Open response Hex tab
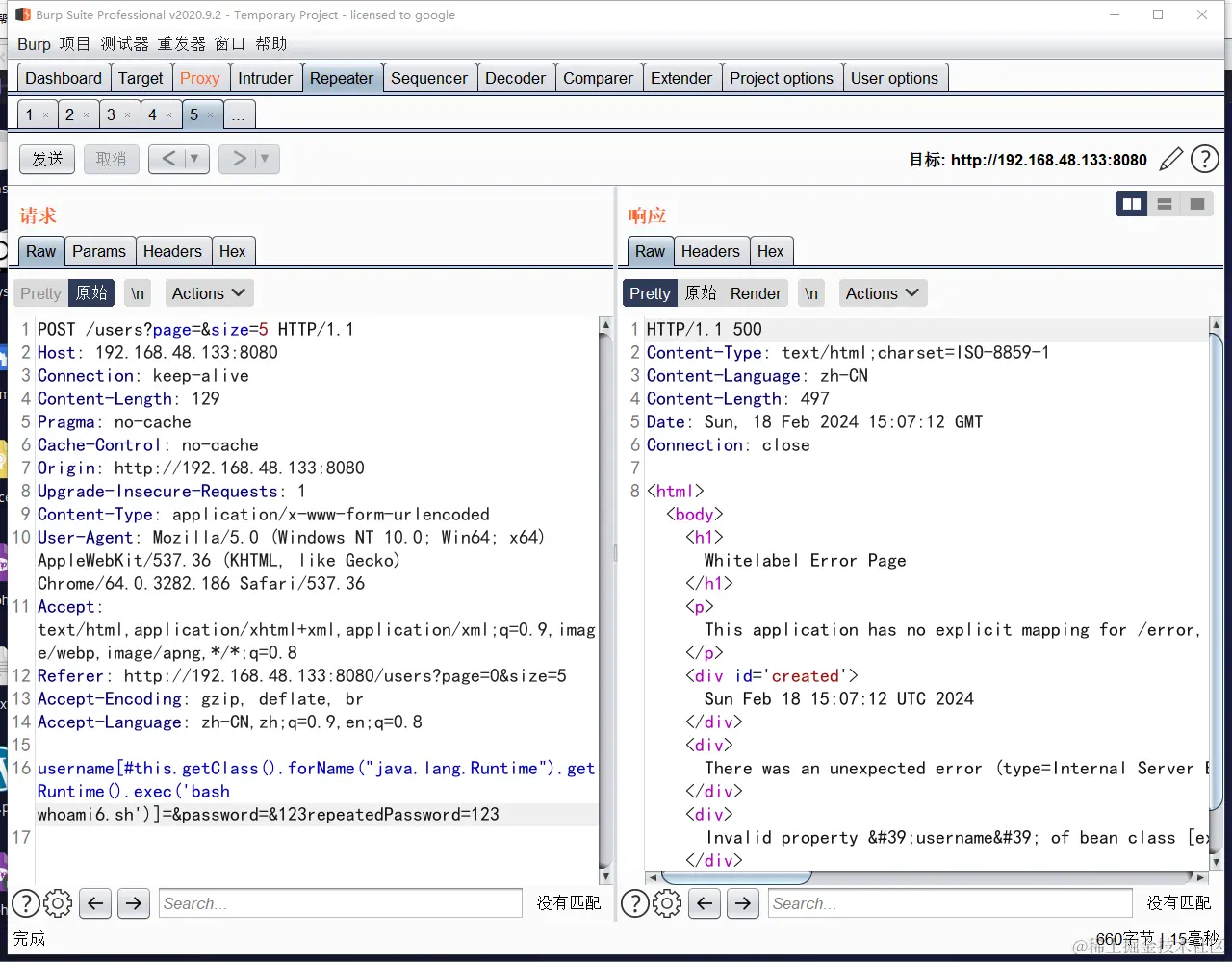Viewport: 1232px width, 962px height. click(x=771, y=251)
